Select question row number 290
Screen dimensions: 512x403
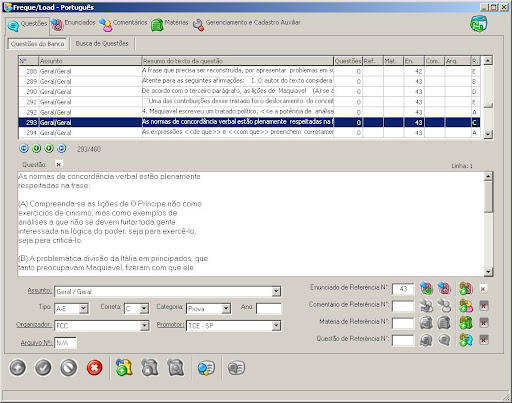click(249, 91)
